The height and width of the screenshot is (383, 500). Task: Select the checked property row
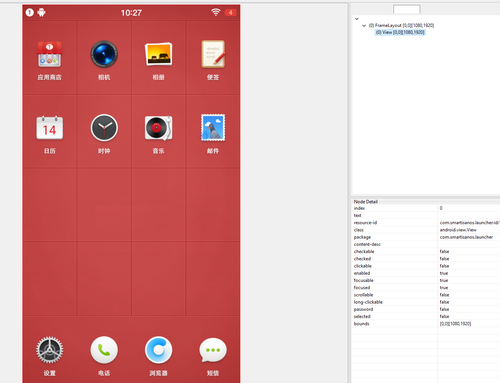point(426,259)
